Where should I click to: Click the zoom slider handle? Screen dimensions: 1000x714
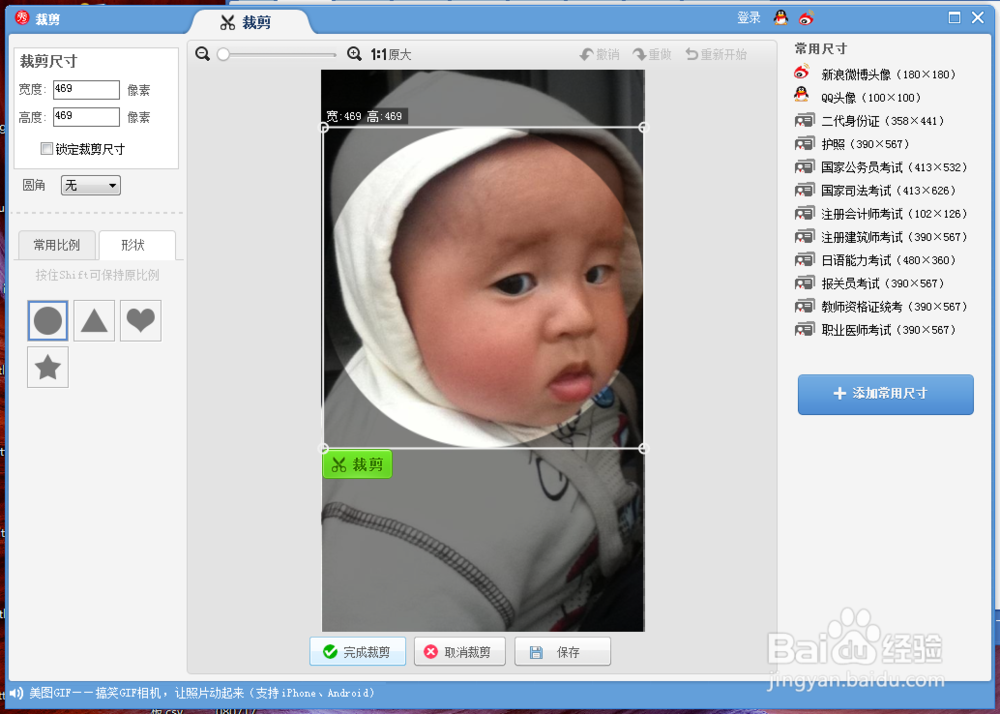coord(223,55)
